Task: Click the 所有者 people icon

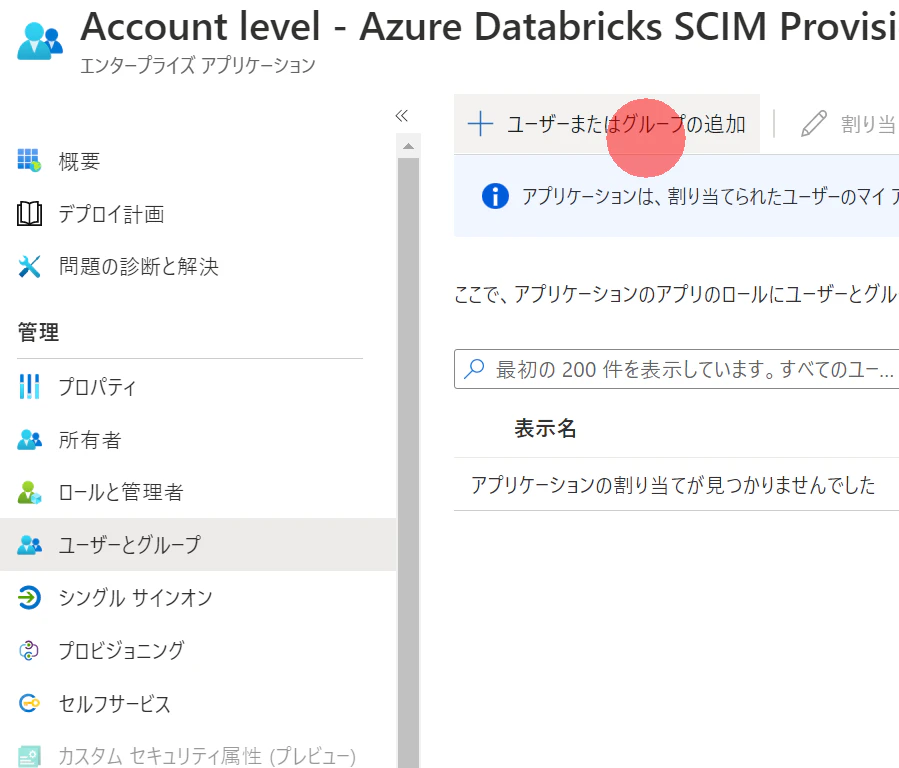Action: click(x=29, y=440)
